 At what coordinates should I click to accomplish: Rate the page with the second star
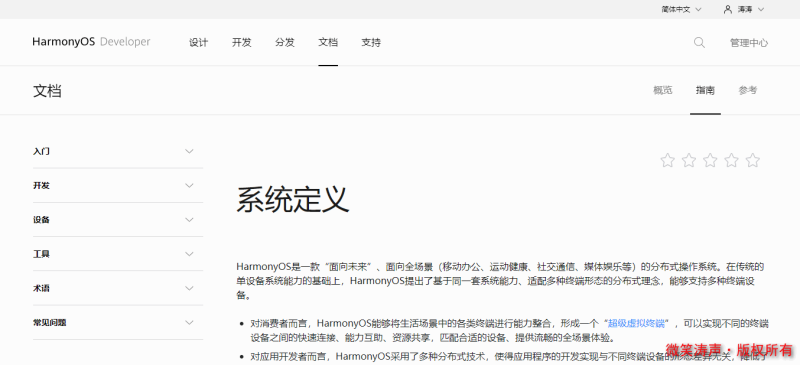689,160
